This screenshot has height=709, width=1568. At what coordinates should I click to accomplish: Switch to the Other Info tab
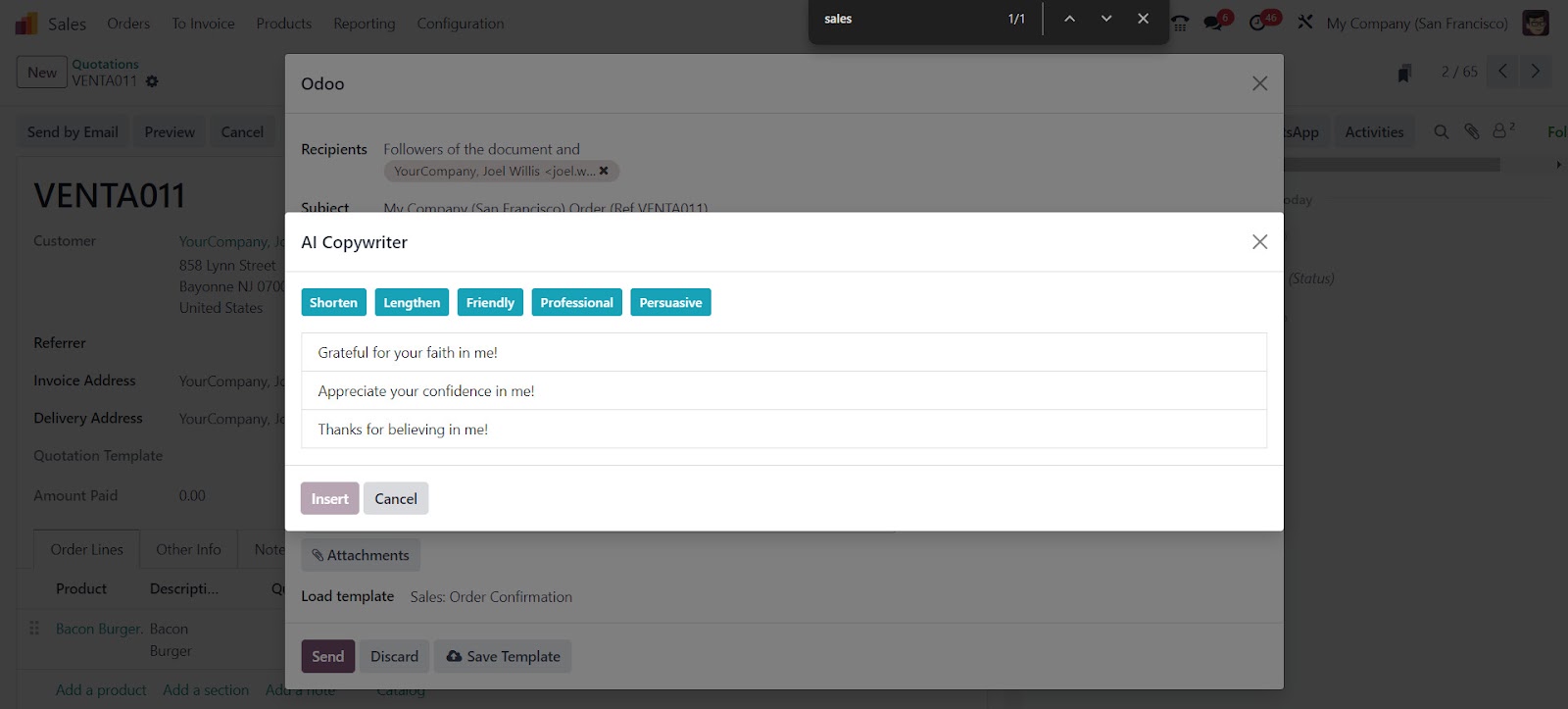coord(188,550)
